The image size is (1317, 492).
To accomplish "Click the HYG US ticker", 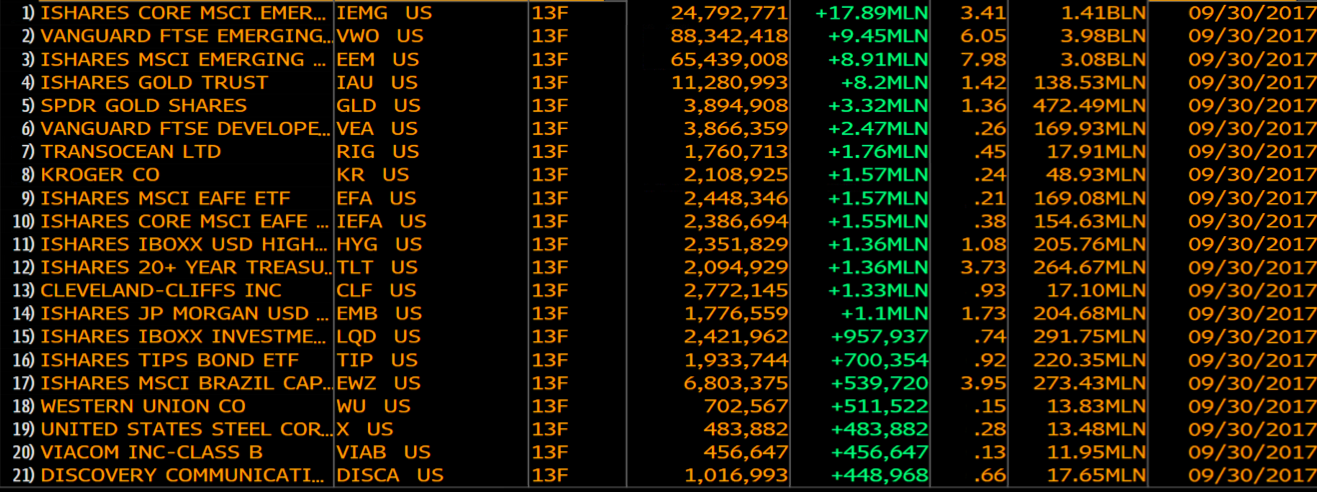I will [379, 244].
